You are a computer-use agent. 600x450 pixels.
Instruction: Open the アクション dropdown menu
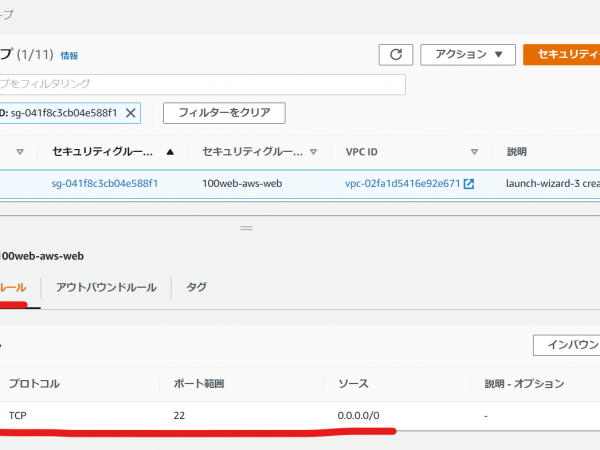(x=468, y=55)
